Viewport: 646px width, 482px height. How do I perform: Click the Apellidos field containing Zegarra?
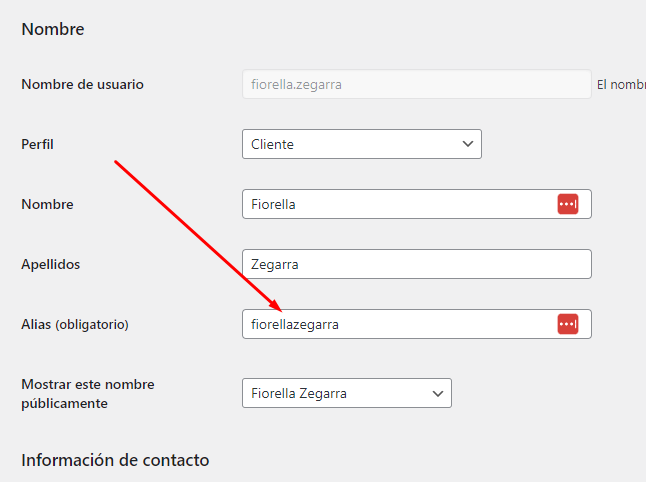[415, 264]
